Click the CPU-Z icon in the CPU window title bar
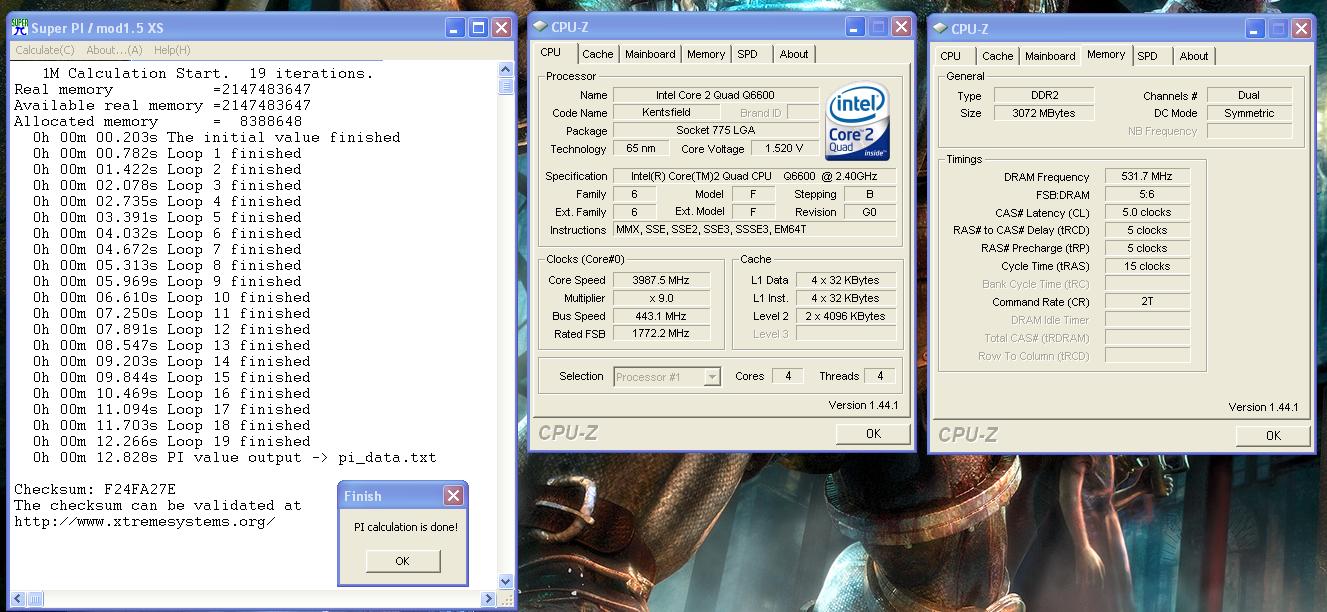Screen dimensions: 1327x612 [540, 27]
